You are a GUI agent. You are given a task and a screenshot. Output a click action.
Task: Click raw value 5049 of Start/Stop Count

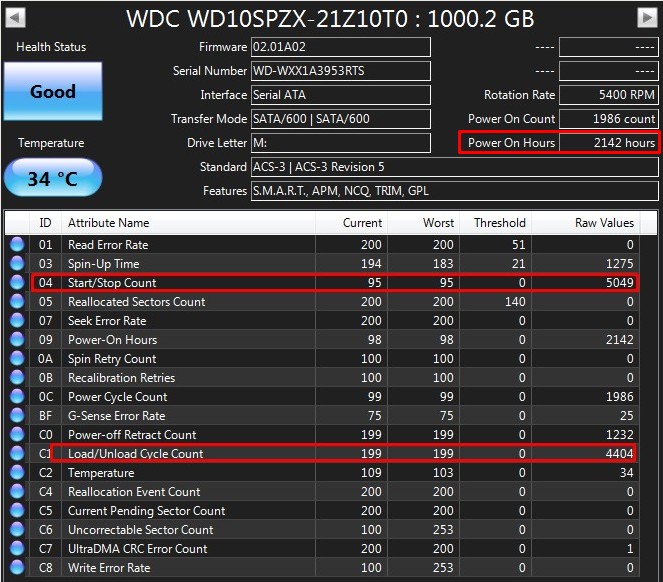pos(619,283)
